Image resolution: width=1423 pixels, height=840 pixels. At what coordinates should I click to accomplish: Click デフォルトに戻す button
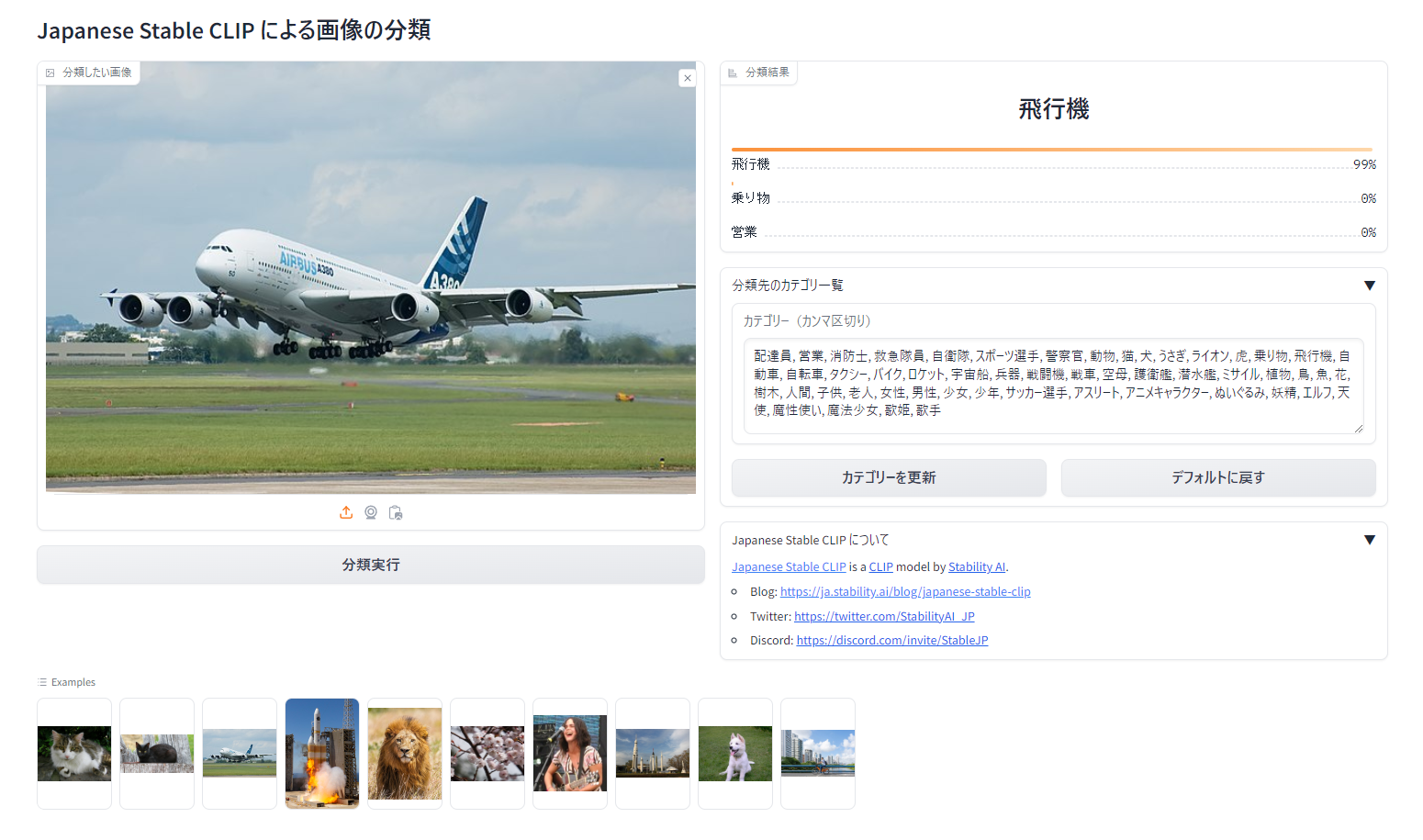1218,477
